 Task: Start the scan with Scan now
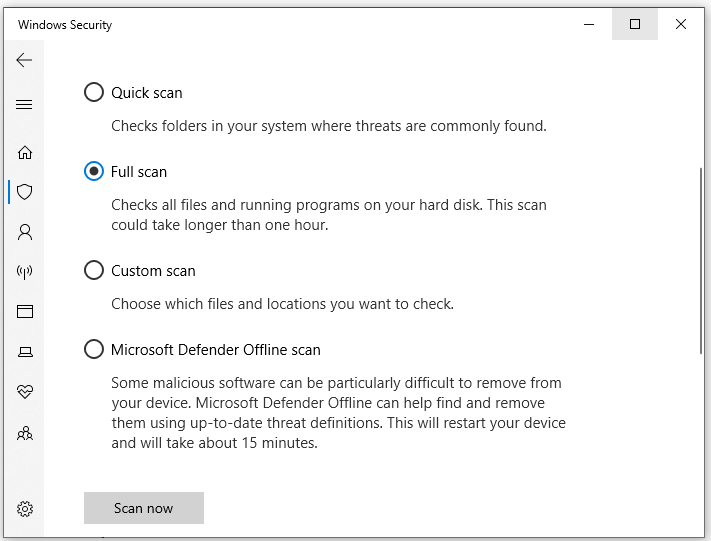[x=144, y=508]
